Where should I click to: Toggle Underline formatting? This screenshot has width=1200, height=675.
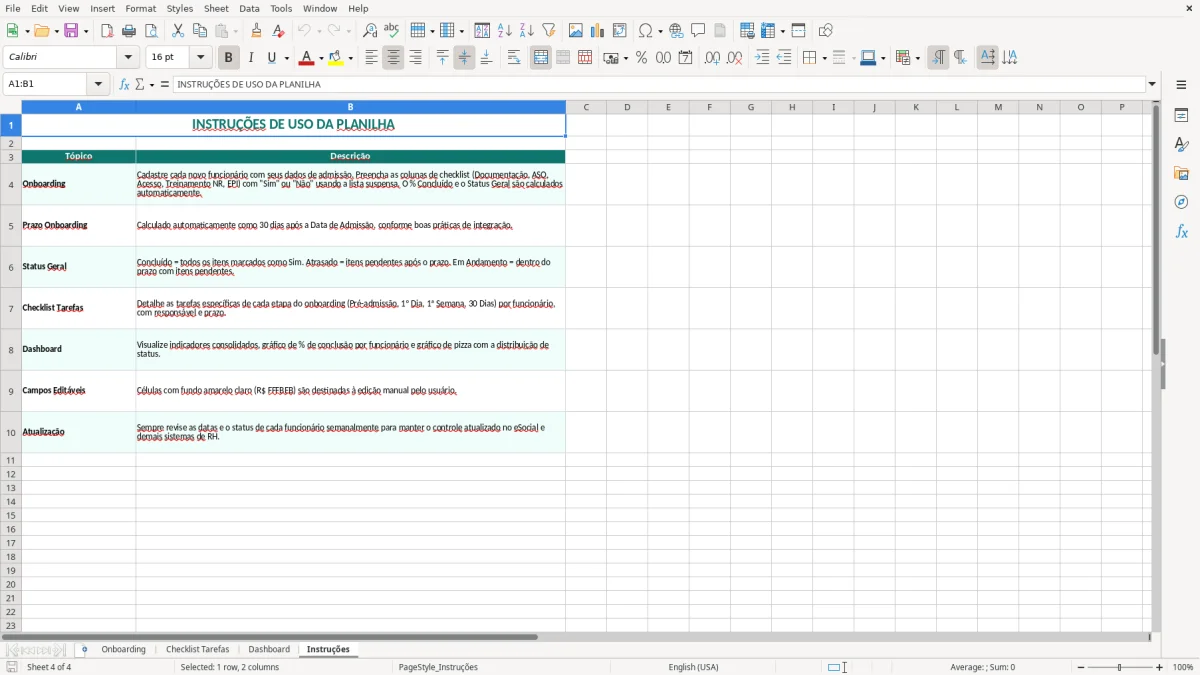(x=271, y=58)
